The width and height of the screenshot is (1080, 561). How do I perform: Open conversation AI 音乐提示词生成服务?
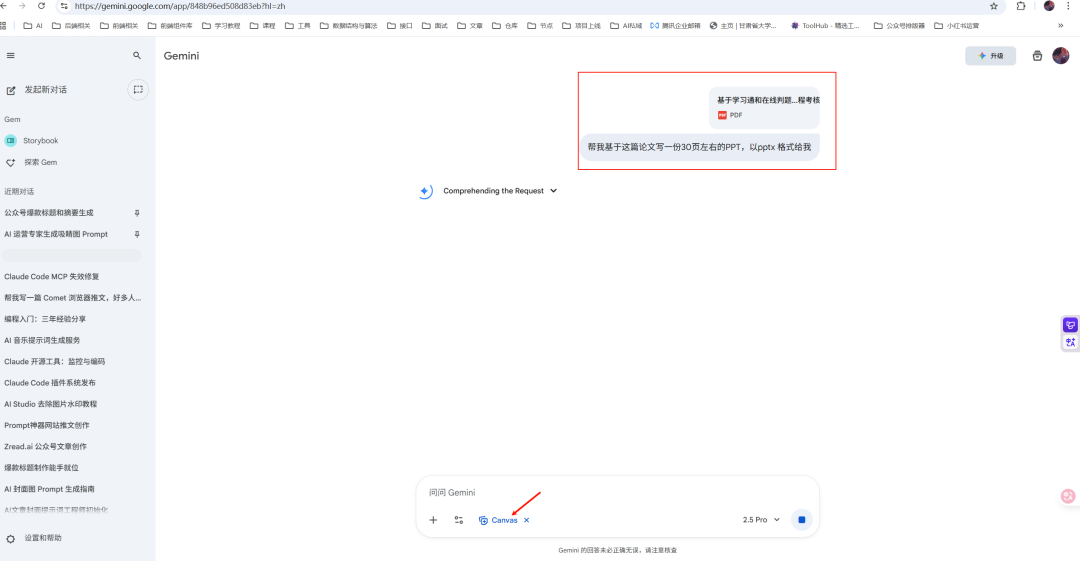(x=42, y=340)
